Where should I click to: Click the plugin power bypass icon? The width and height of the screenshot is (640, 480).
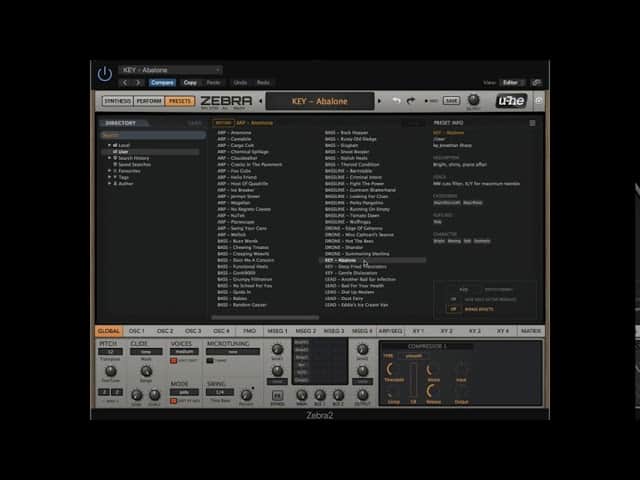(x=105, y=74)
